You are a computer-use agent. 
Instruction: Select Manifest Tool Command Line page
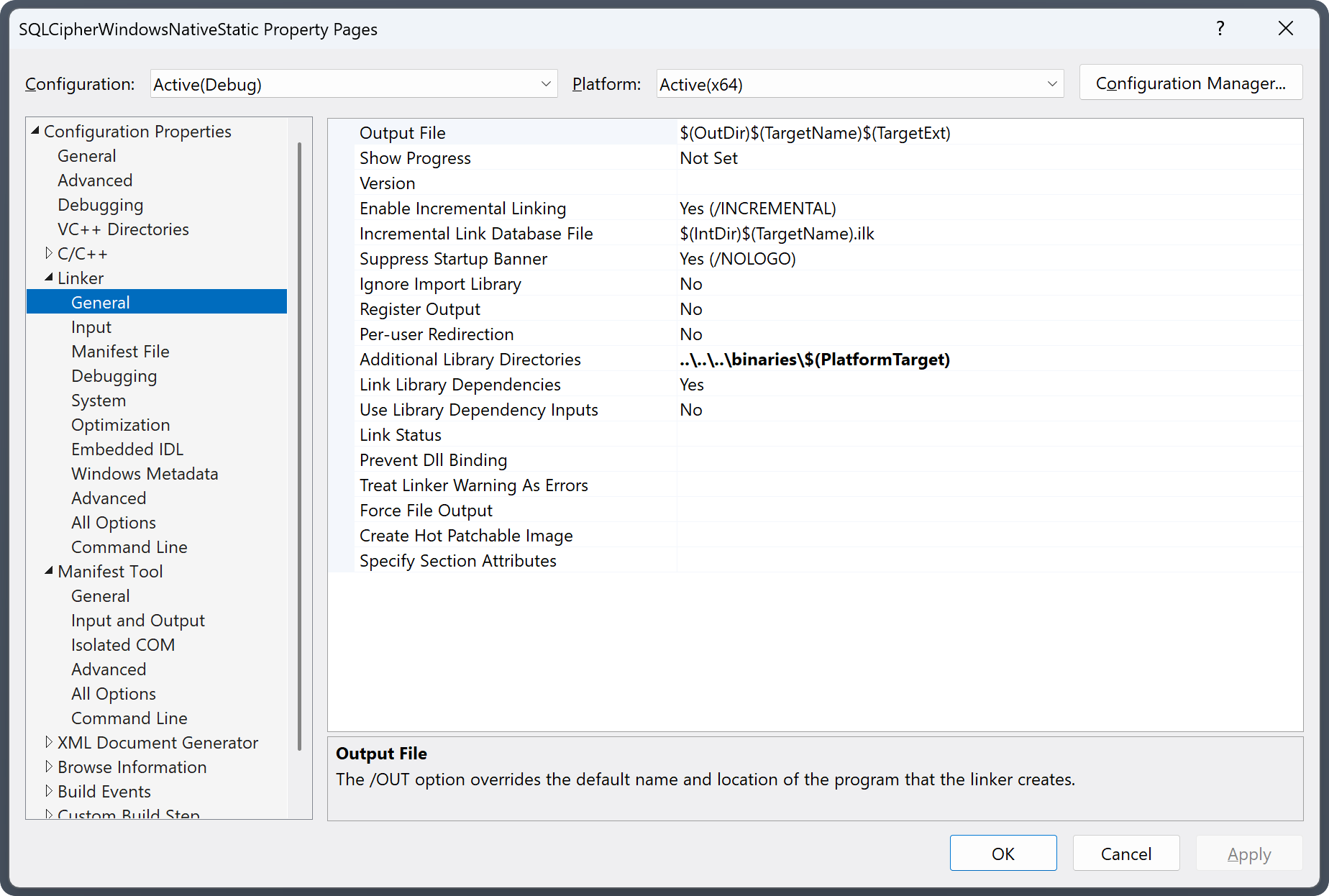pyautogui.click(x=129, y=718)
